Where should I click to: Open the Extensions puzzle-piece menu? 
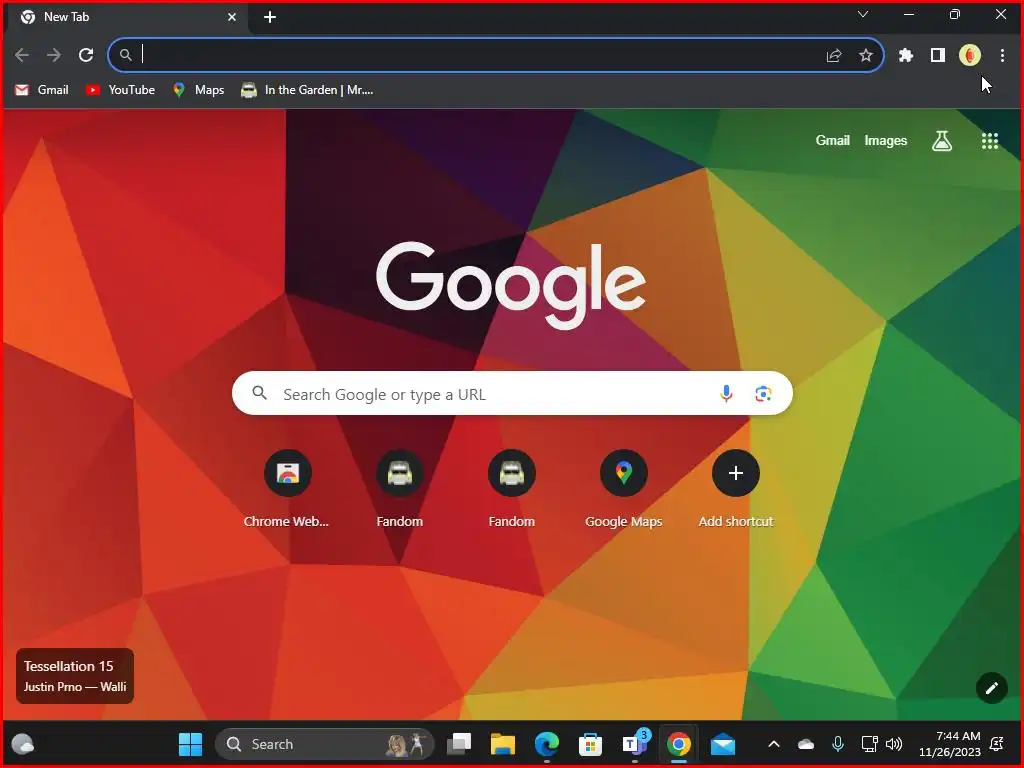click(x=905, y=56)
